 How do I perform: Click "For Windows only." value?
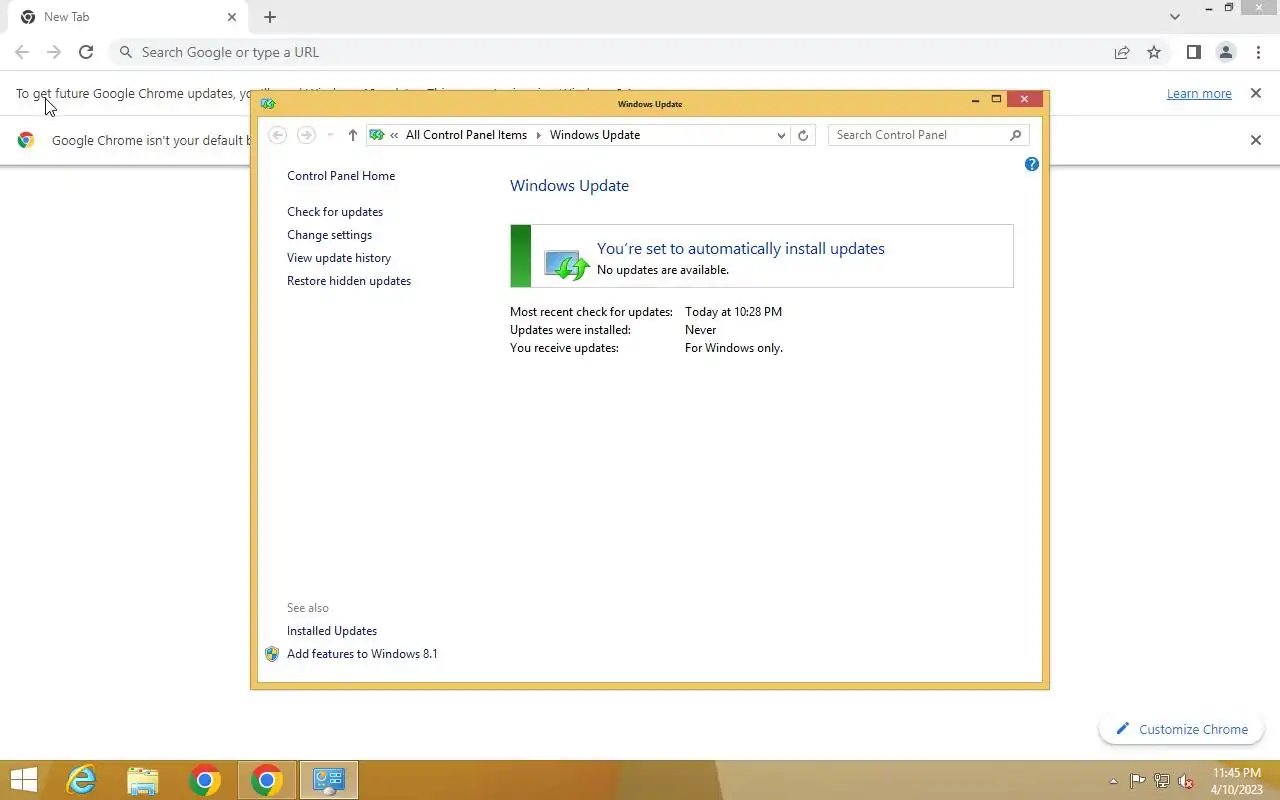(734, 348)
